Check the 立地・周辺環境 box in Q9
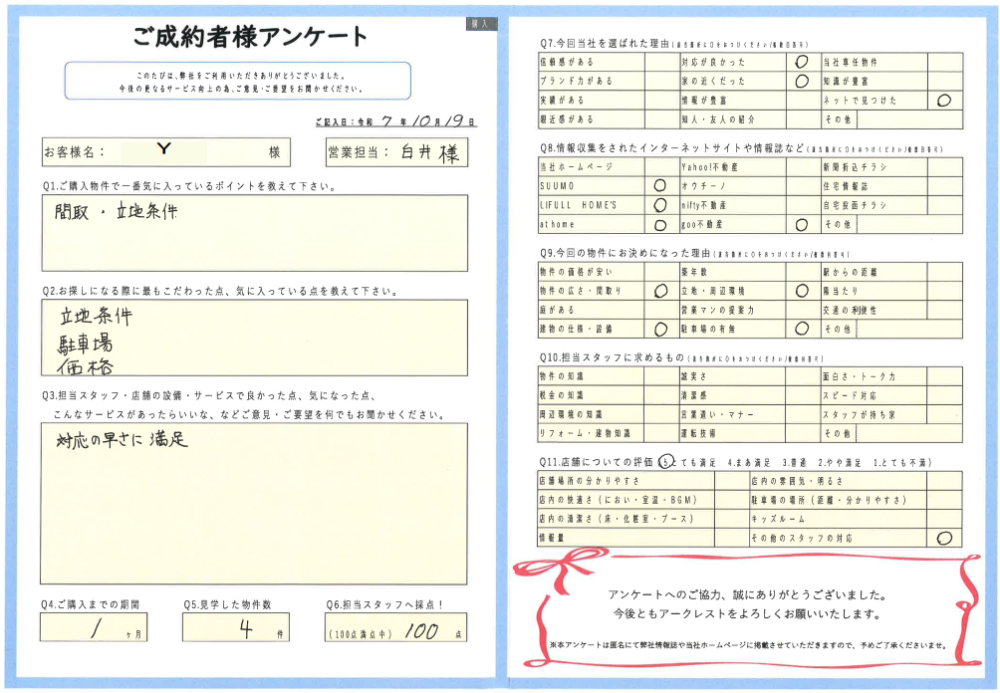The width and height of the screenshot is (1000, 693). coord(801,291)
